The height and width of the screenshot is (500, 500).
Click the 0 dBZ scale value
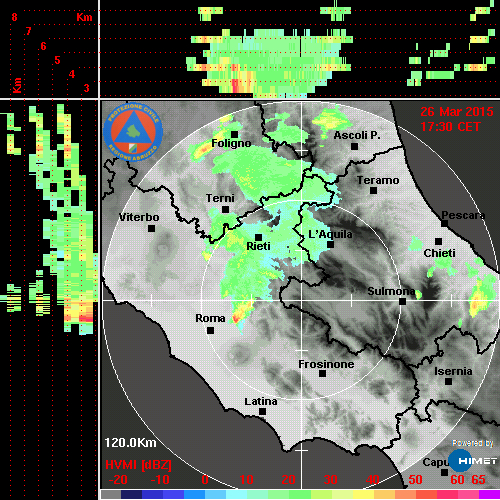coord(205,480)
